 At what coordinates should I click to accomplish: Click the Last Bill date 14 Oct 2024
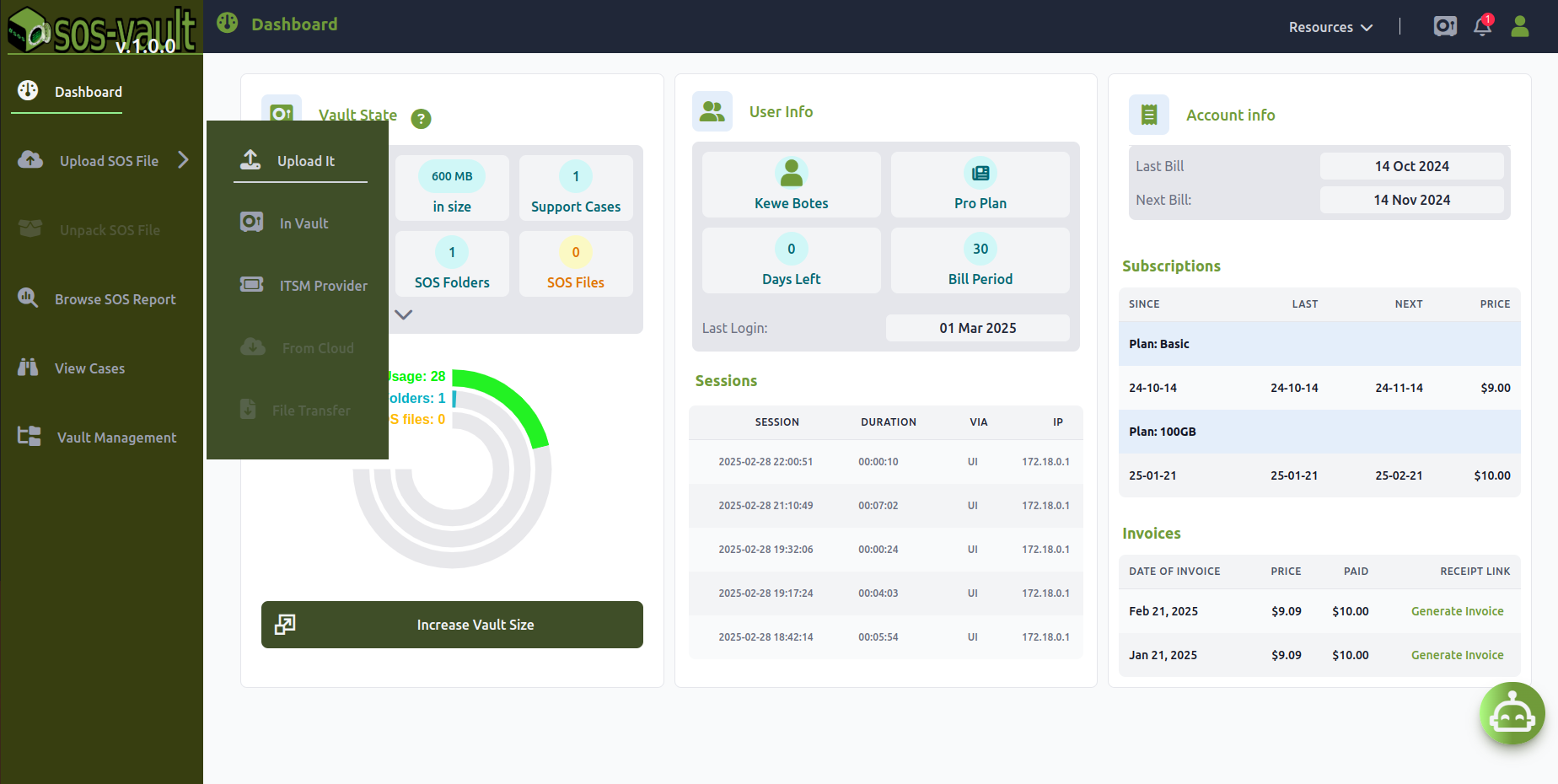pos(1412,166)
